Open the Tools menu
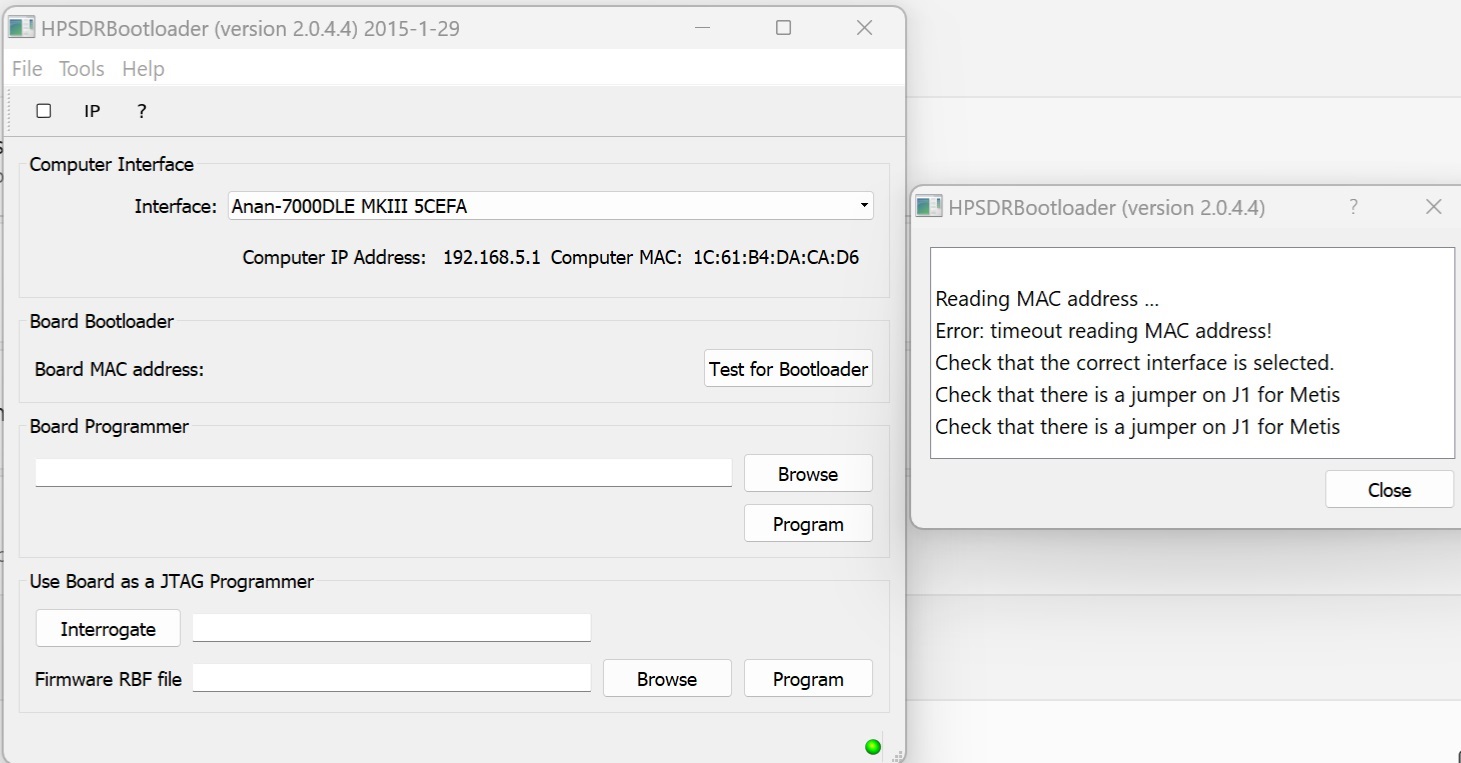Viewport: 1461px width, 763px height. (x=82, y=68)
